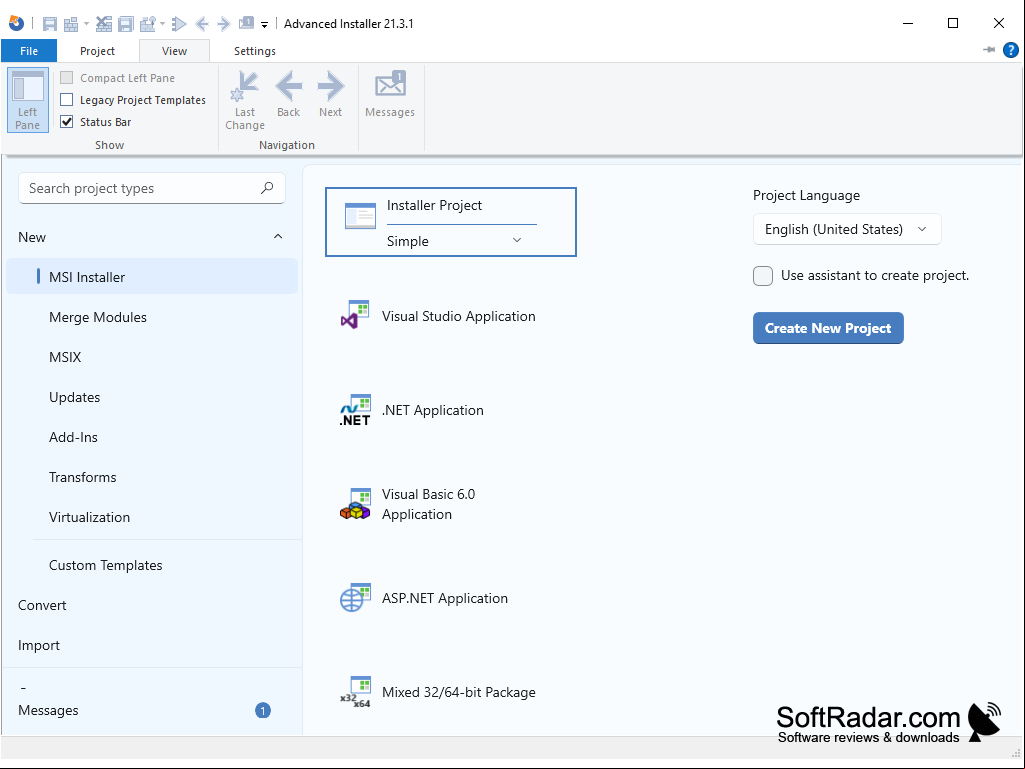Select Merge Modules category

click(97, 317)
